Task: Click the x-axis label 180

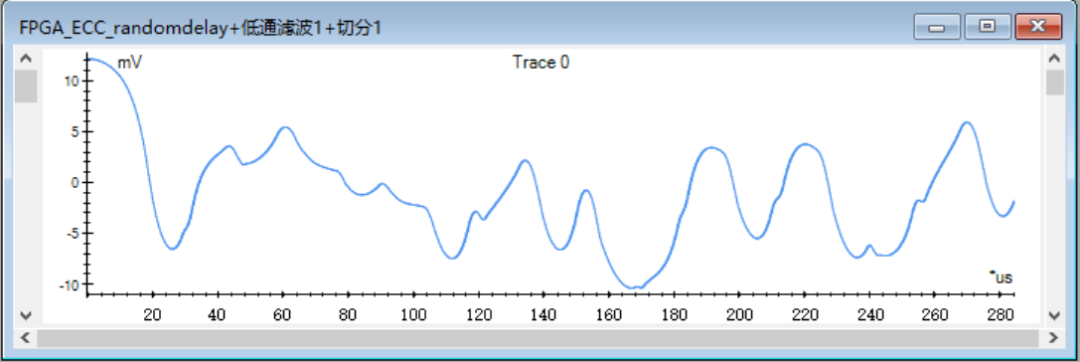Action: (674, 315)
